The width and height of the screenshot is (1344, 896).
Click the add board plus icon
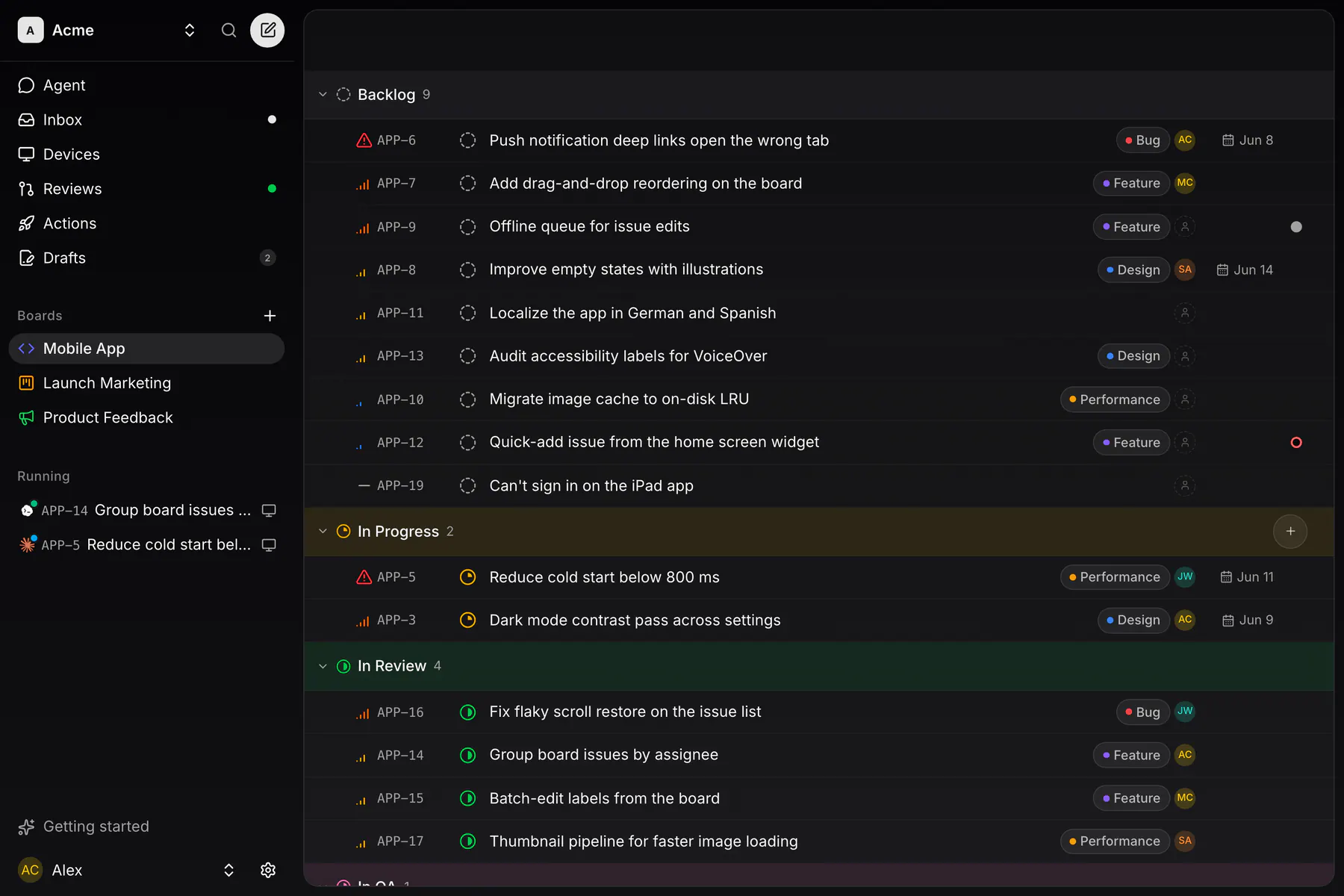(270, 316)
